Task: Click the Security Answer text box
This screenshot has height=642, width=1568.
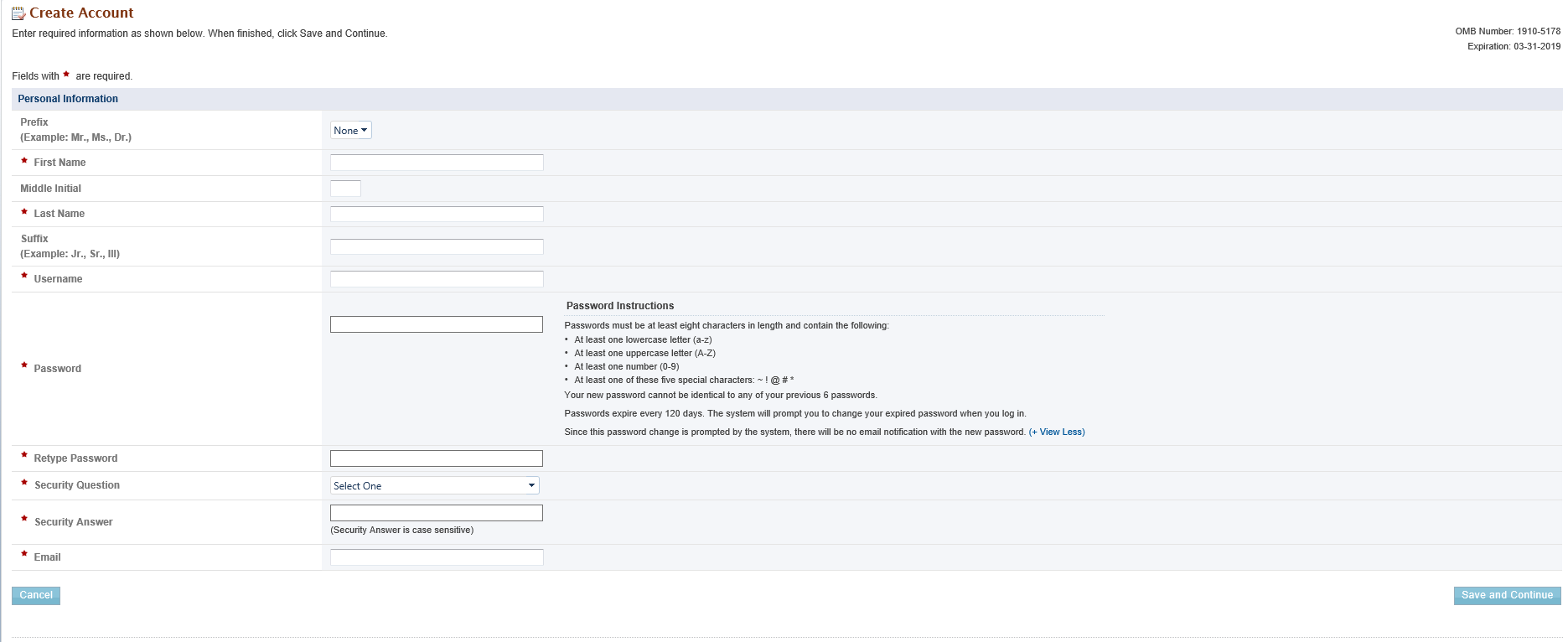Action: (437, 513)
